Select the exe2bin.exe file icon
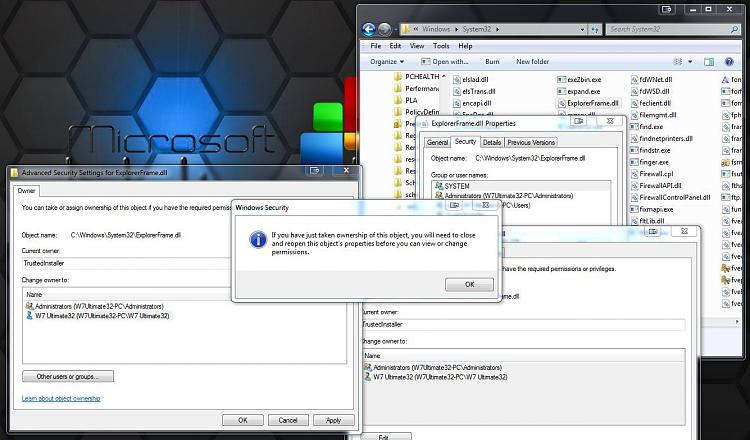 [x=562, y=79]
